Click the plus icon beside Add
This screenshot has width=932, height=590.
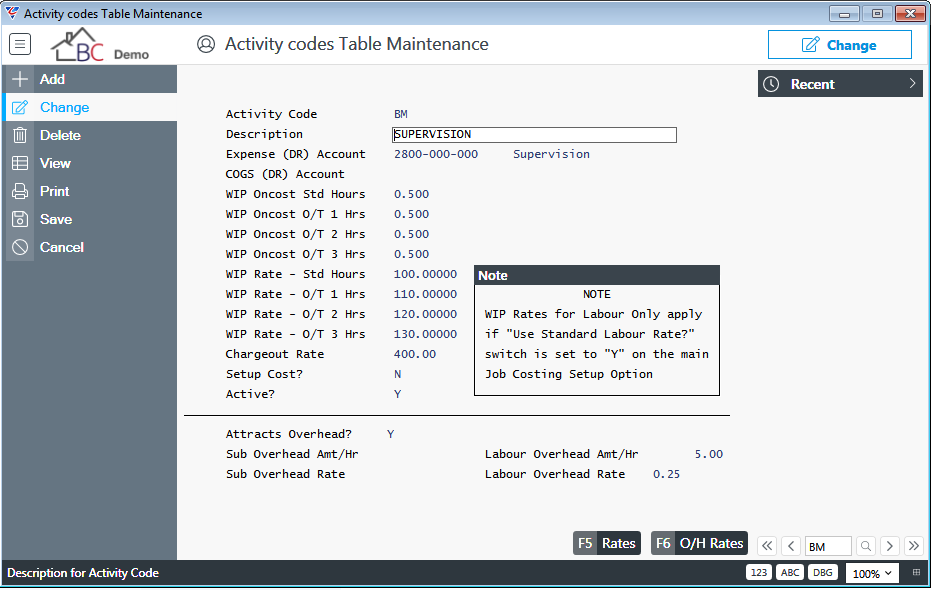click(20, 79)
